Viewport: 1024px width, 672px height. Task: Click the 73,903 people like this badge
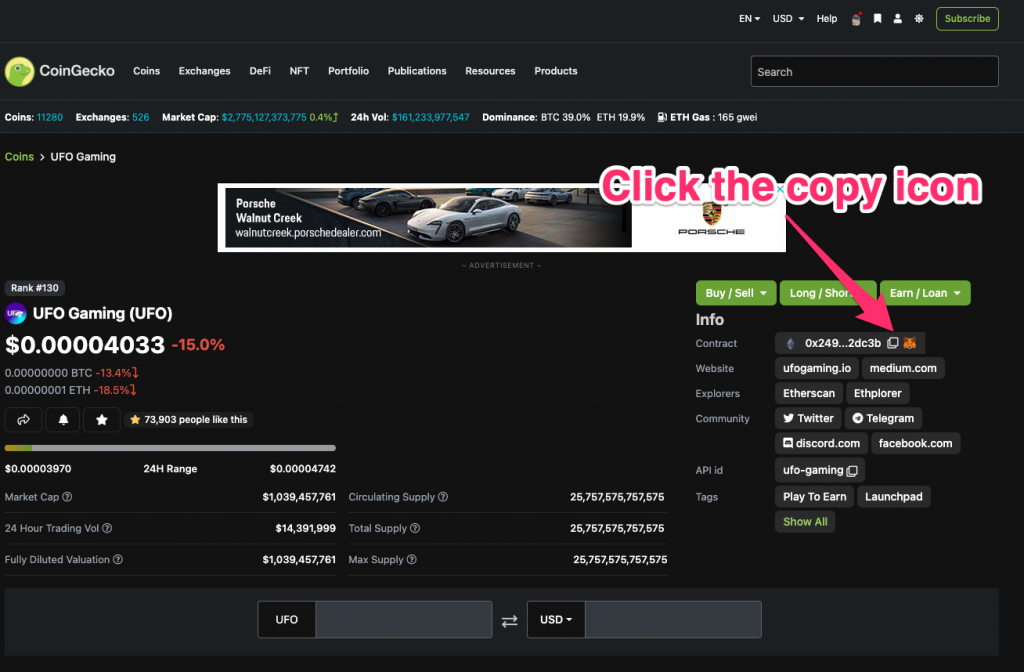[x=189, y=419]
